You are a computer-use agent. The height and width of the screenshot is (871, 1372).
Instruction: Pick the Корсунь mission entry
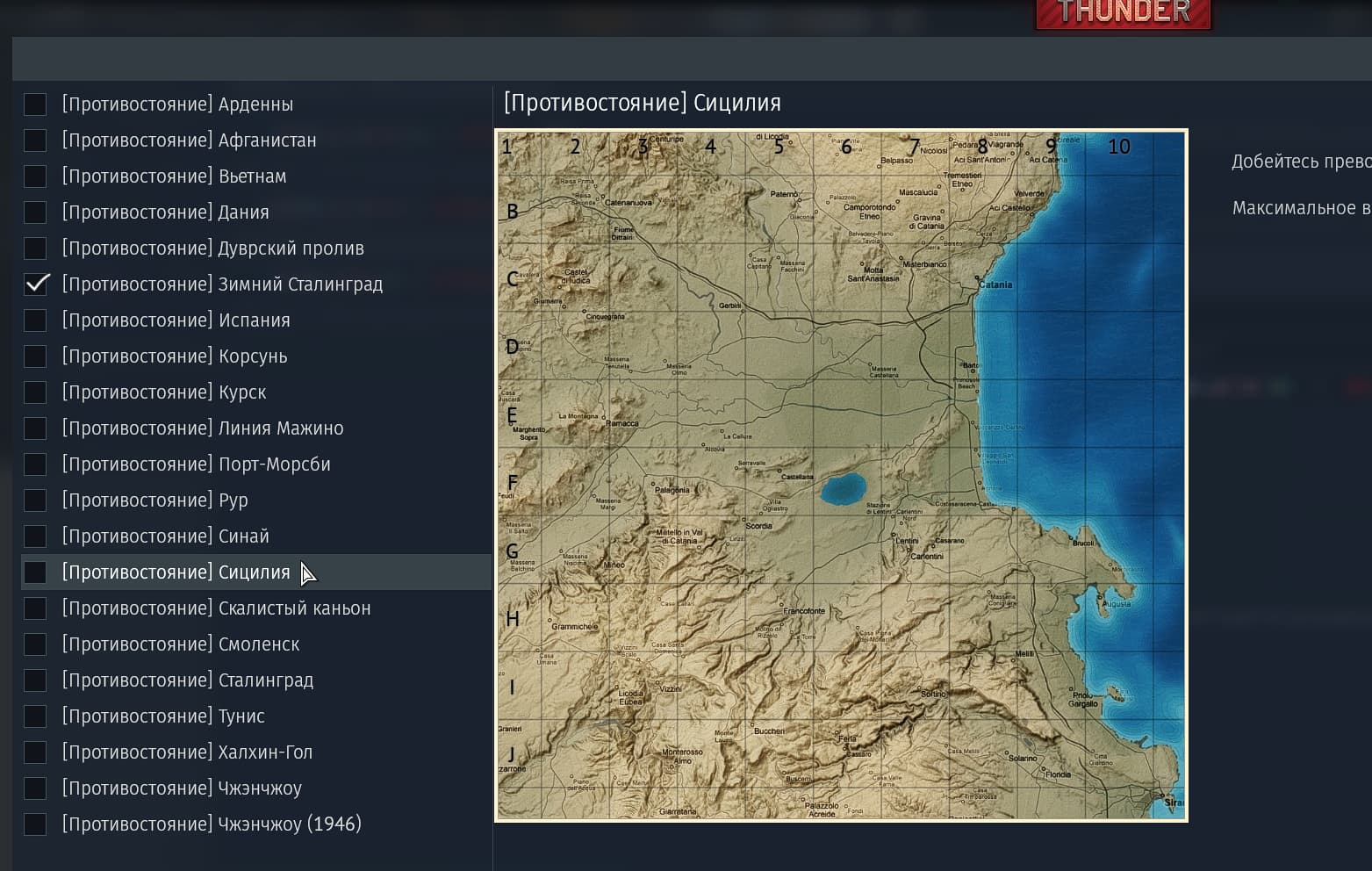pyautogui.click(x=174, y=356)
